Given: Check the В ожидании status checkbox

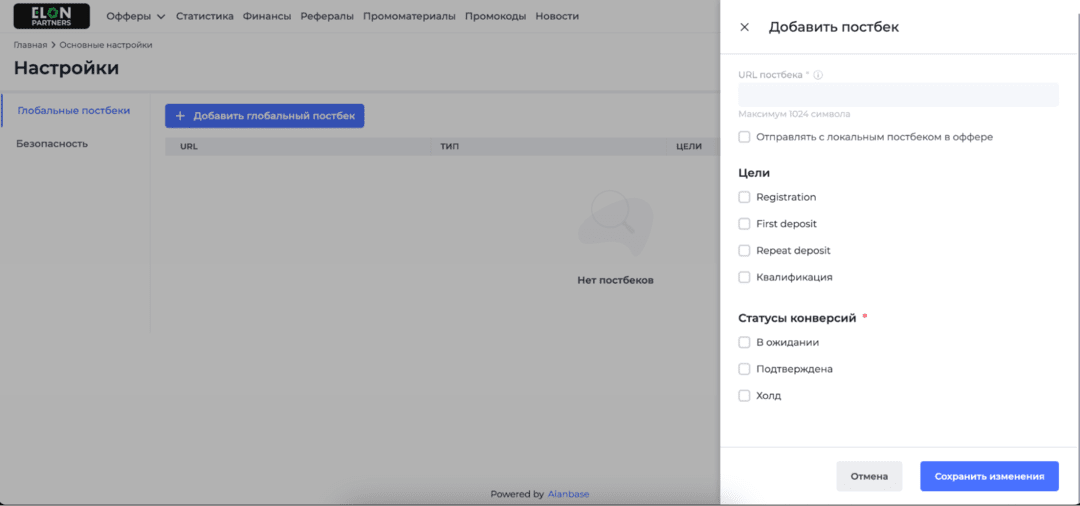Looking at the screenshot, I should coord(744,342).
